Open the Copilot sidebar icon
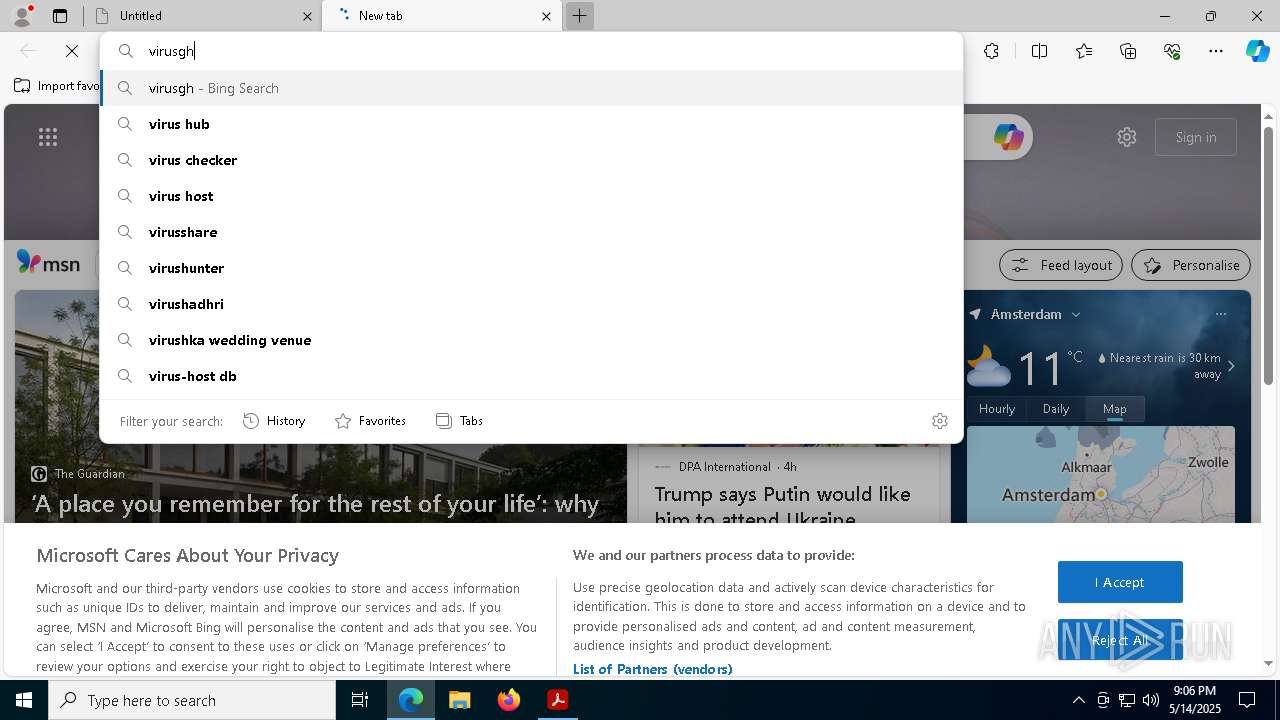Viewport: 1280px width, 720px height. pyautogui.click(x=1258, y=51)
